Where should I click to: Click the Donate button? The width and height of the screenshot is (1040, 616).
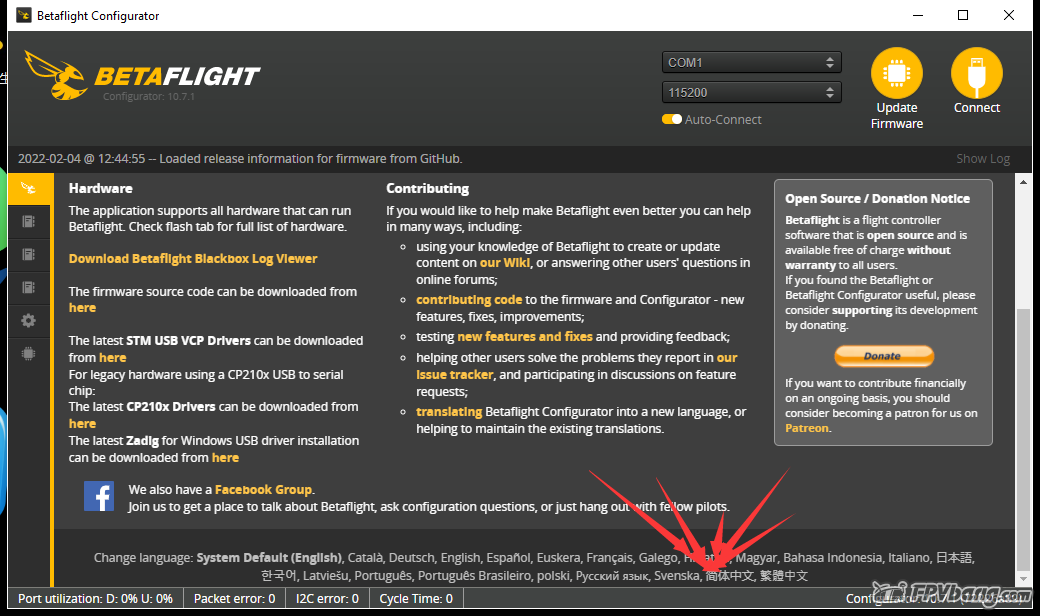(x=883, y=356)
